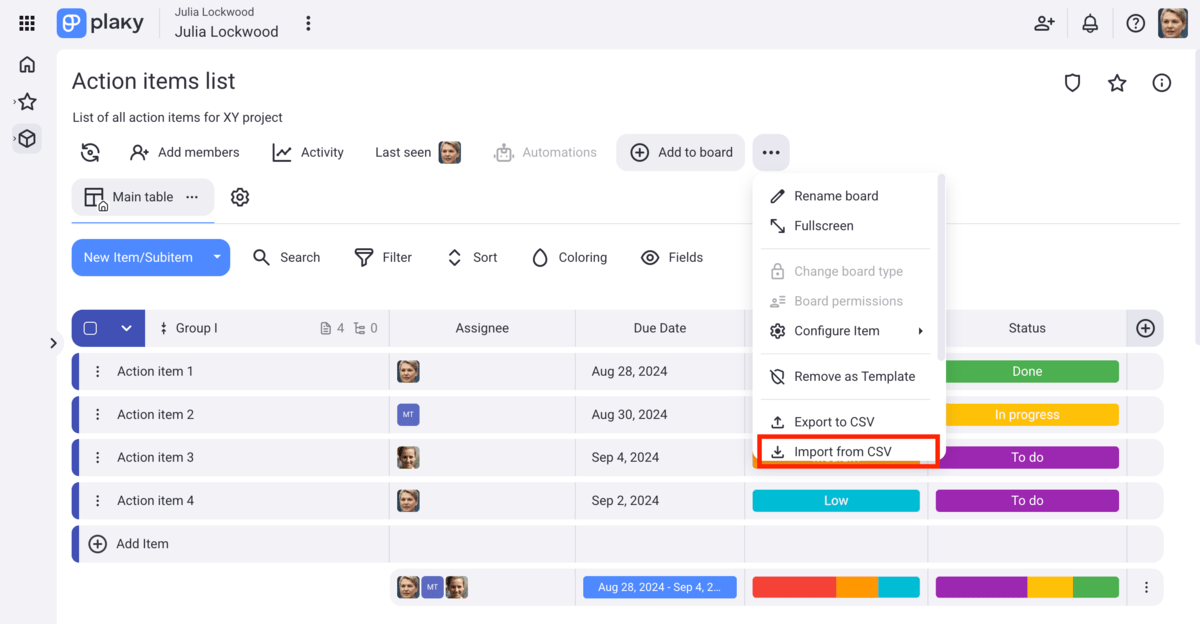1200x624 pixels.
Task: Click the Add members button
Action: (x=185, y=152)
